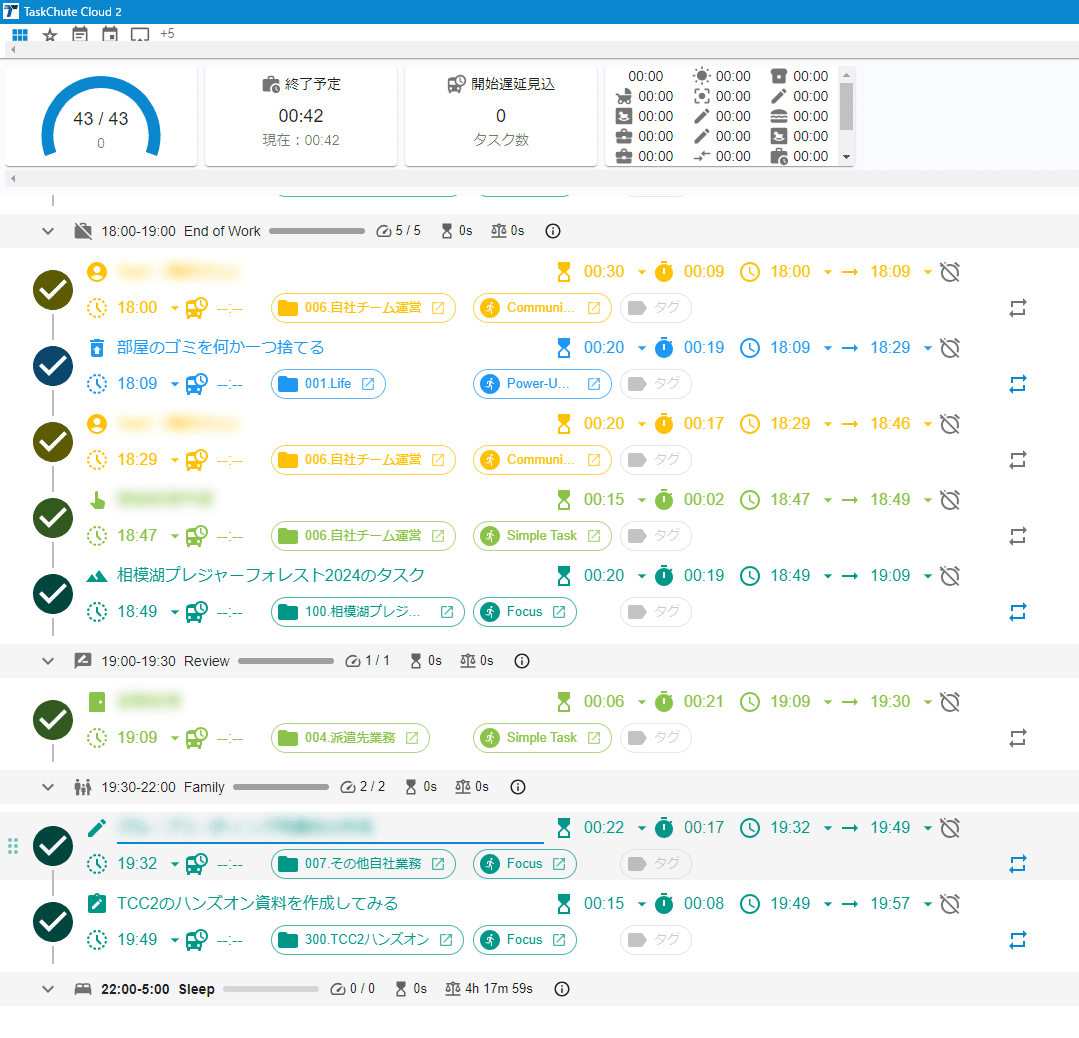Open Simple Task chip on 19:09 task
This screenshot has height=1038, width=1079.
(x=542, y=738)
